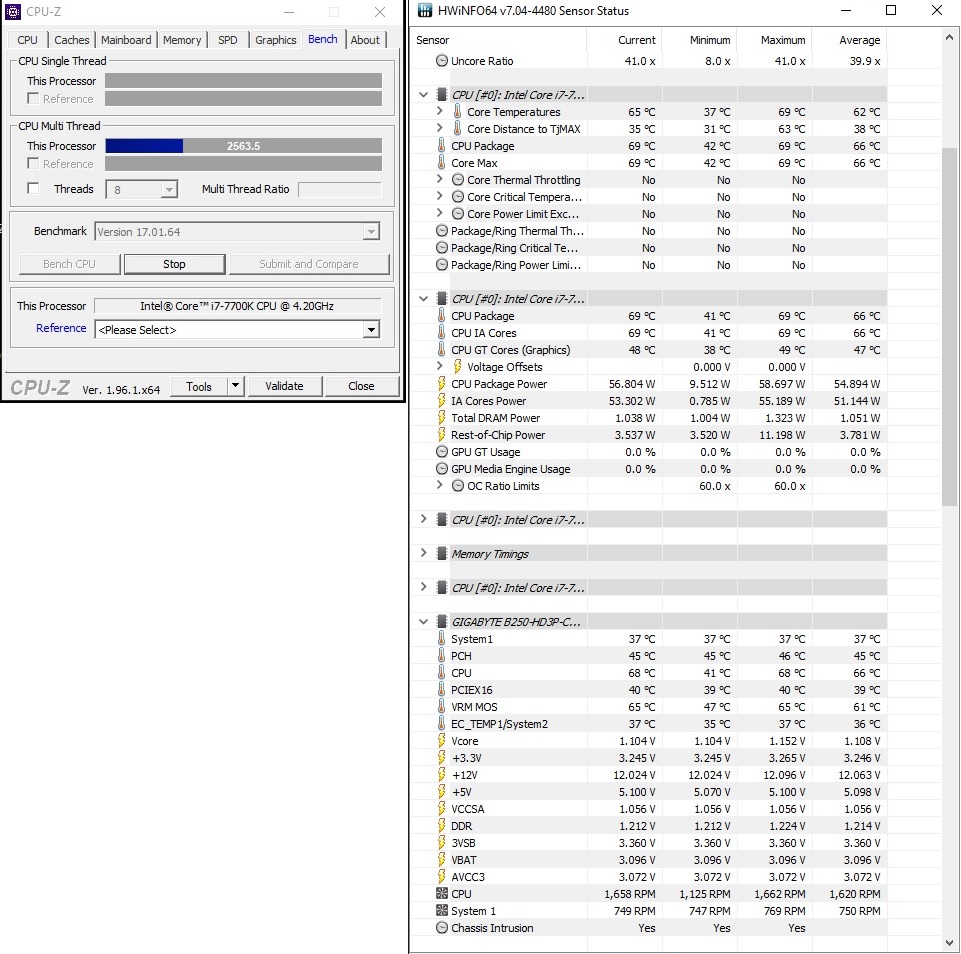
Task: Click the Close button in CPU-Z
Action: coord(361,386)
